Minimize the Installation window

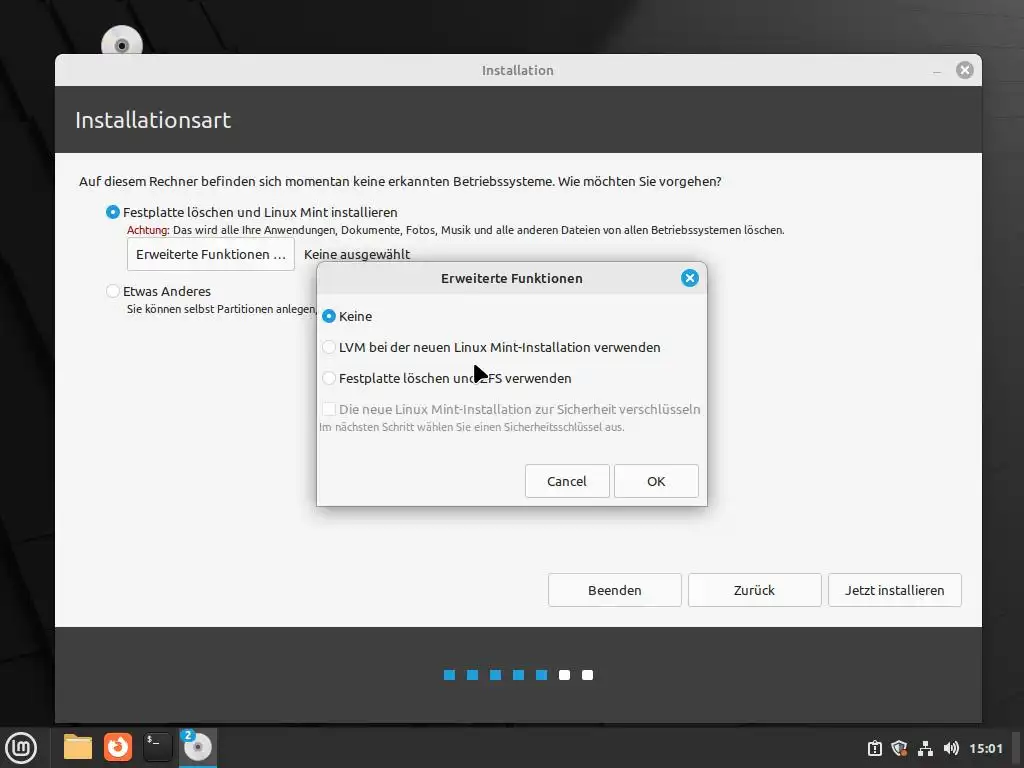(937, 71)
